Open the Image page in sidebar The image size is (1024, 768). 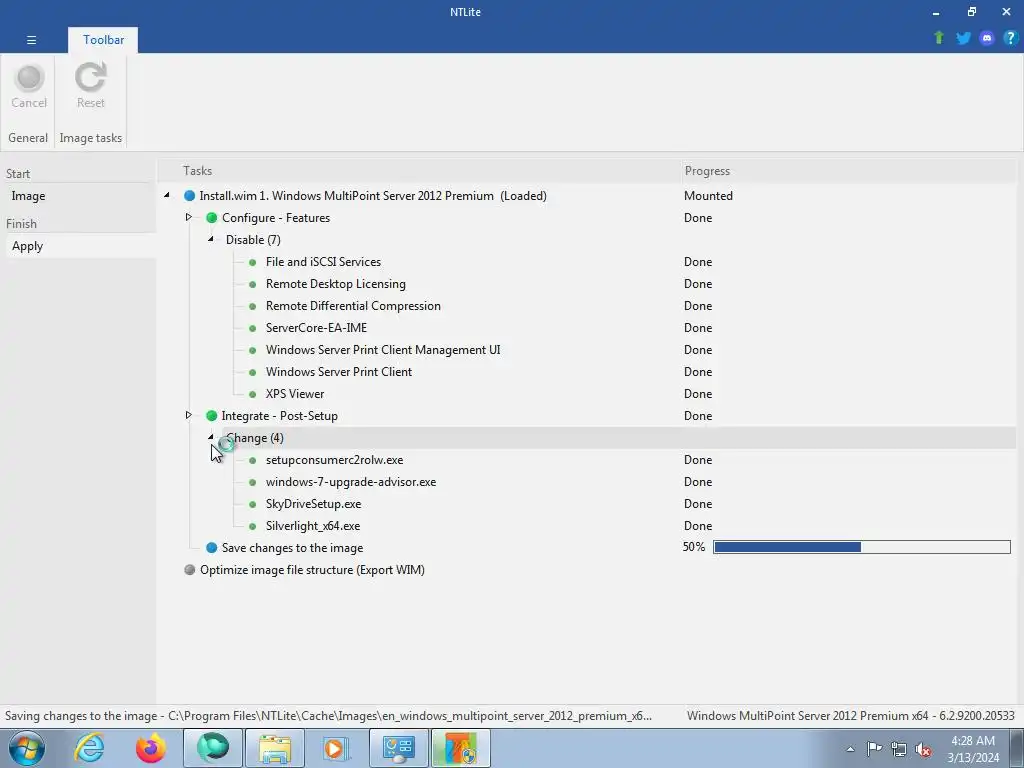[81, 196]
